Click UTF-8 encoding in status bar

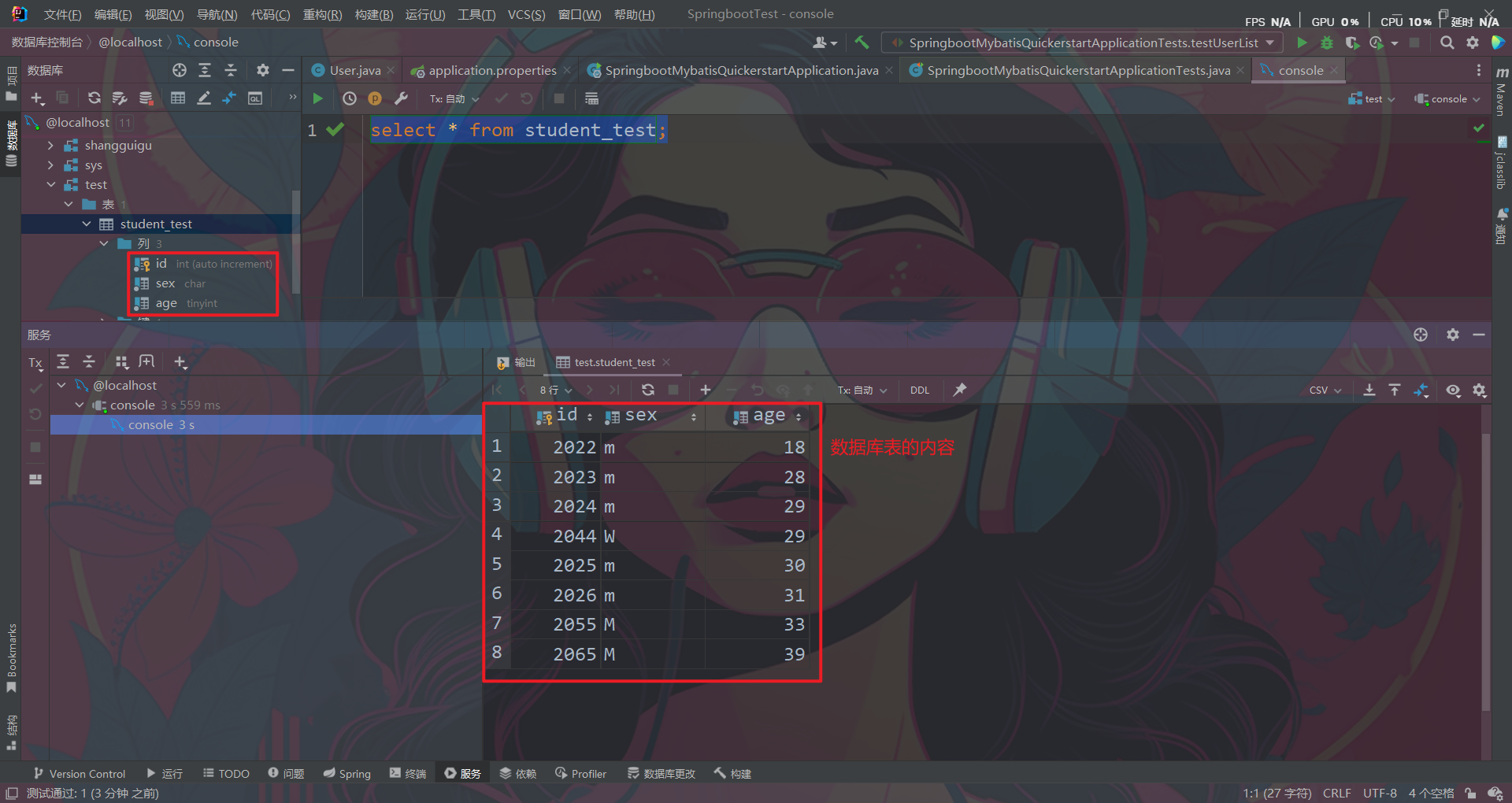[x=1380, y=793]
